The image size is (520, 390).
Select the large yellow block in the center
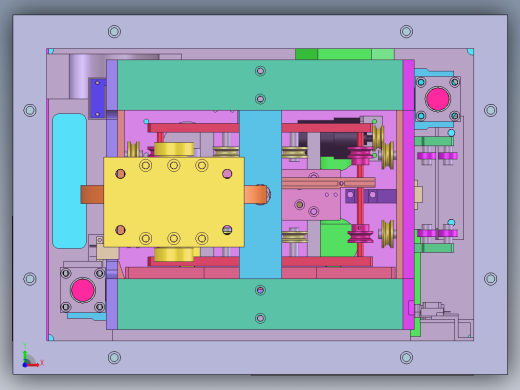174,202
